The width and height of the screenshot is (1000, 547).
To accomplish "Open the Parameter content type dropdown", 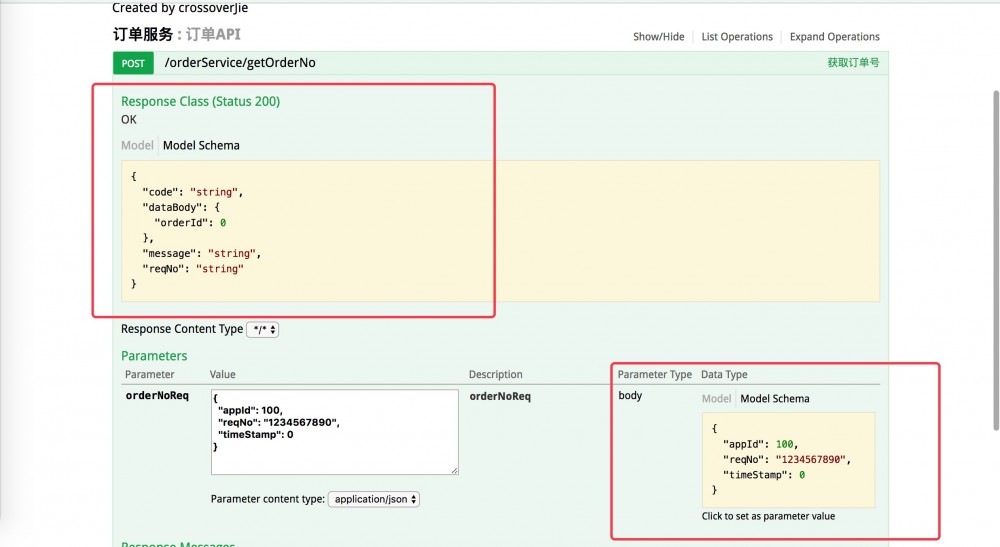I will point(374,499).
